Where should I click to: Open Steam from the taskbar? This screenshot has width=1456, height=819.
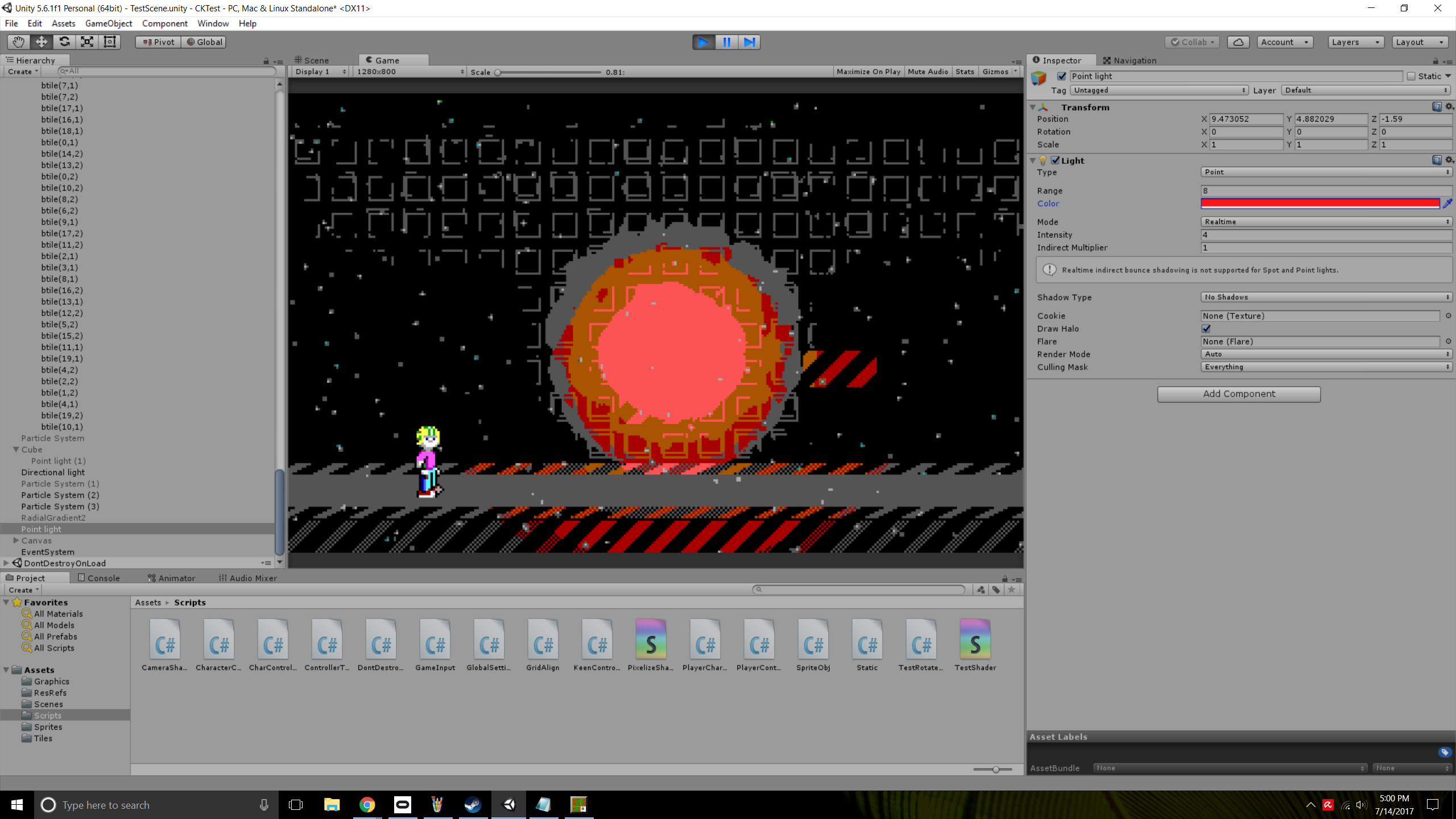tap(473, 804)
